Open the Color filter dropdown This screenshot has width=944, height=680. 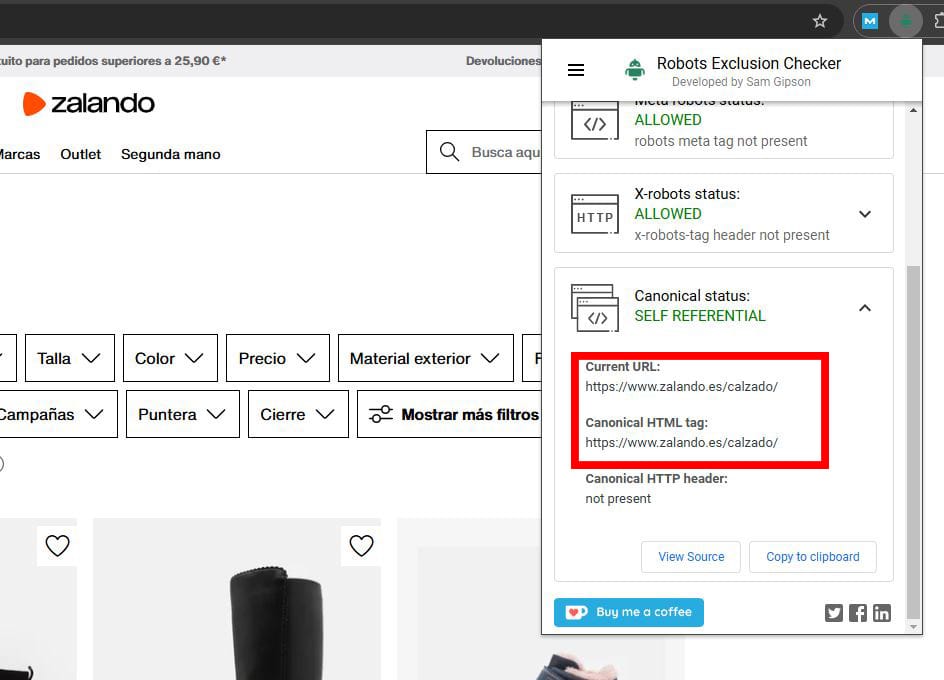(x=170, y=358)
